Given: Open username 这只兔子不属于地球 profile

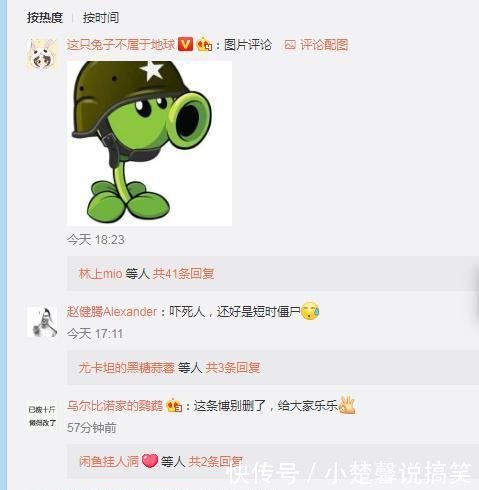Looking at the screenshot, I should coord(121,45).
